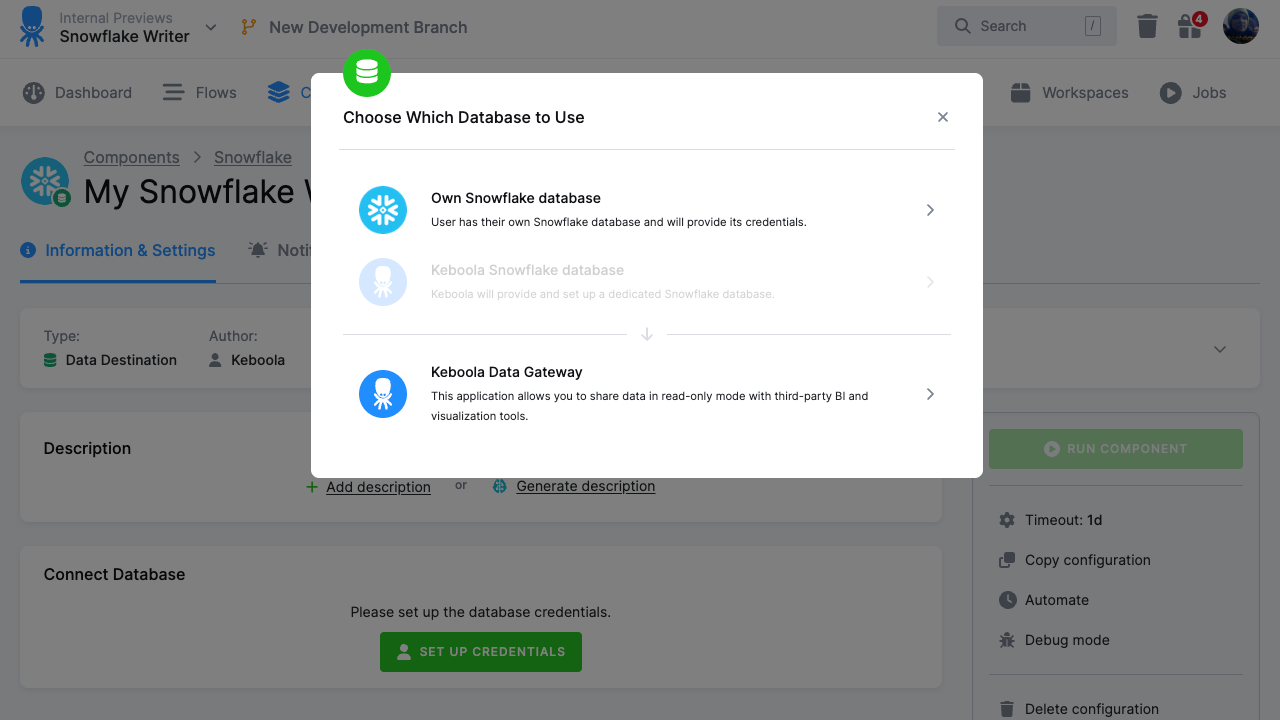
Task: Select the Copy configuration icon
Action: (x=1007, y=560)
